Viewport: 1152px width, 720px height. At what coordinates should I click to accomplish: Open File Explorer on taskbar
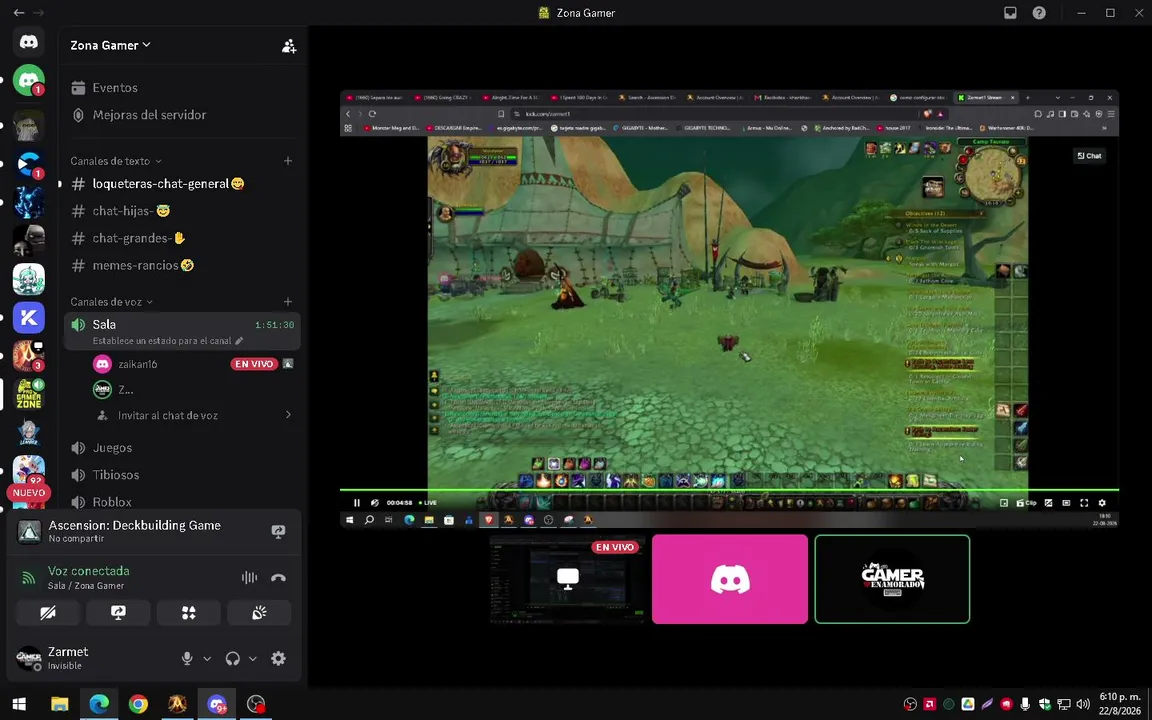(x=60, y=704)
